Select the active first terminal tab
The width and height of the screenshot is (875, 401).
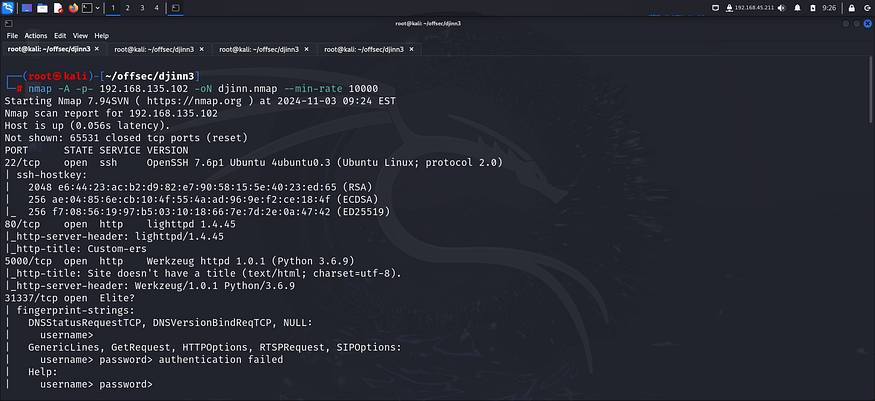tap(53, 49)
